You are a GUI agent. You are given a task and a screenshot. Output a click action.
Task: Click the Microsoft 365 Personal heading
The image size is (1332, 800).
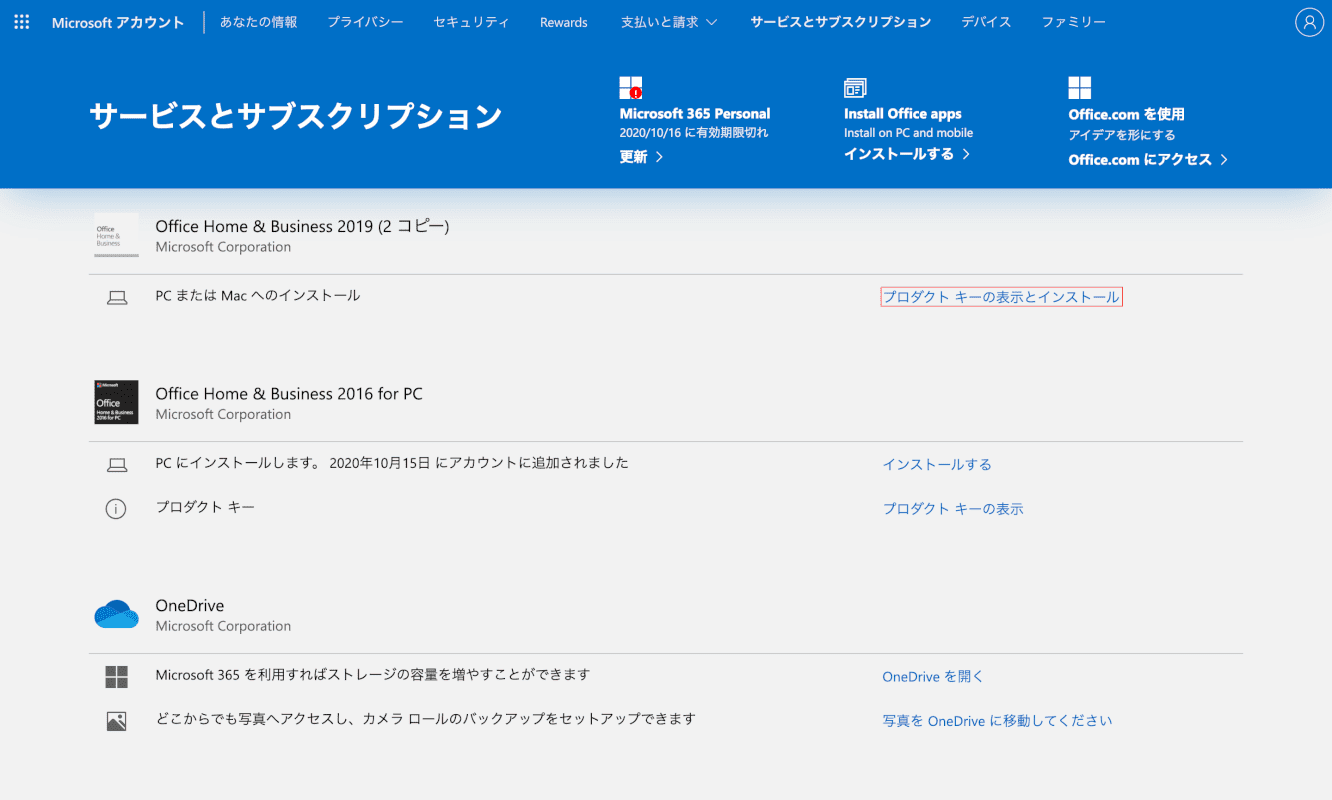[x=695, y=114]
